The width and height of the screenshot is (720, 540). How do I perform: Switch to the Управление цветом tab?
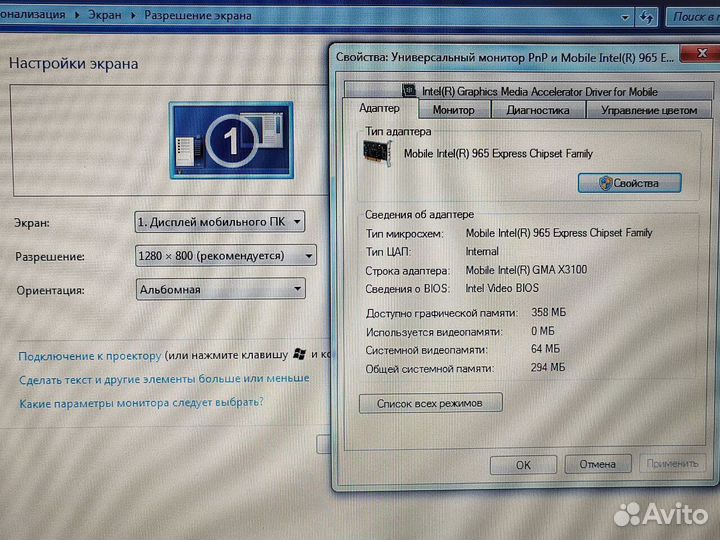[x=649, y=110]
